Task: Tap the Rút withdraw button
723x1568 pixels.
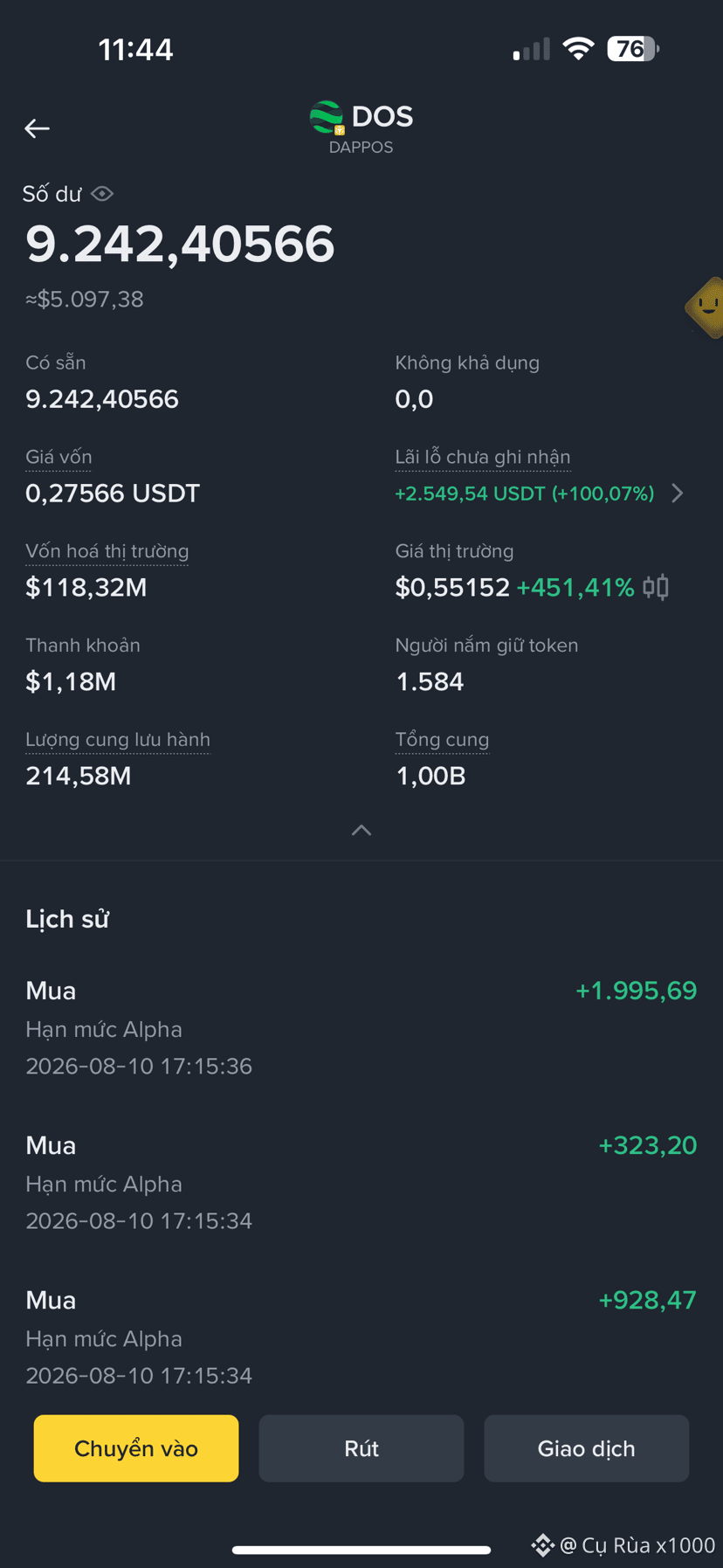Action: (x=361, y=1448)
